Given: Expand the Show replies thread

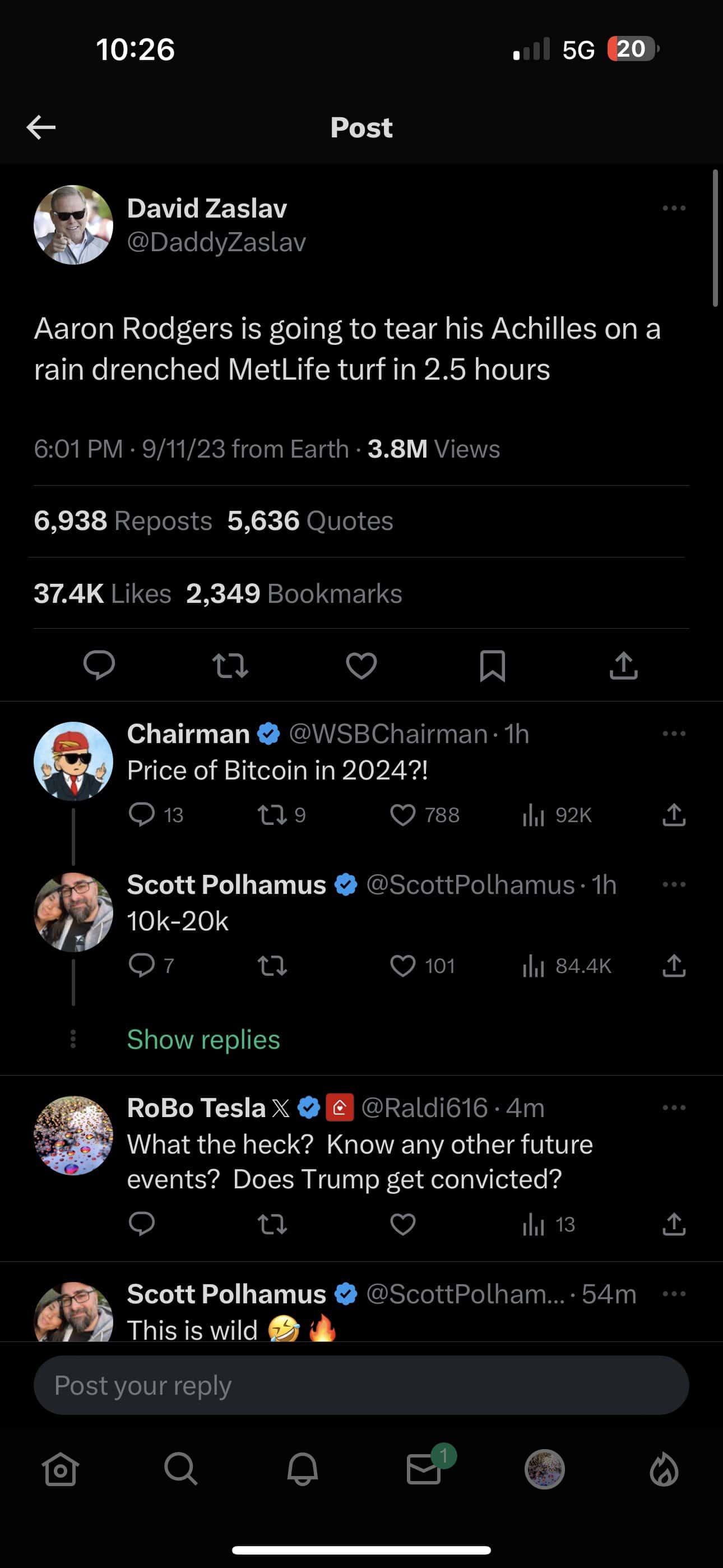Looking at the screenshot, I should (203, 1039).
